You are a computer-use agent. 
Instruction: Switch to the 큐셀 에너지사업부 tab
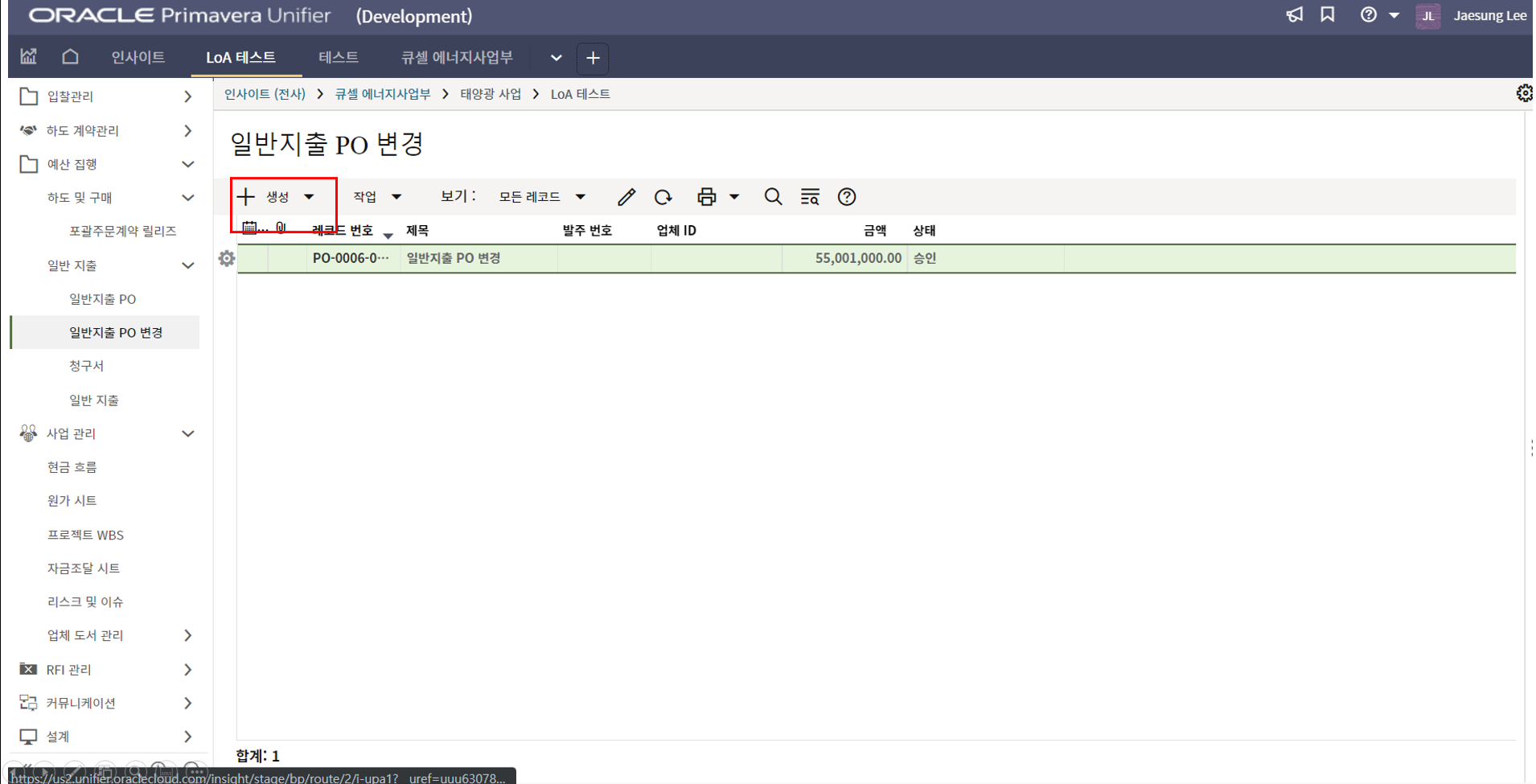pos(457,57)
